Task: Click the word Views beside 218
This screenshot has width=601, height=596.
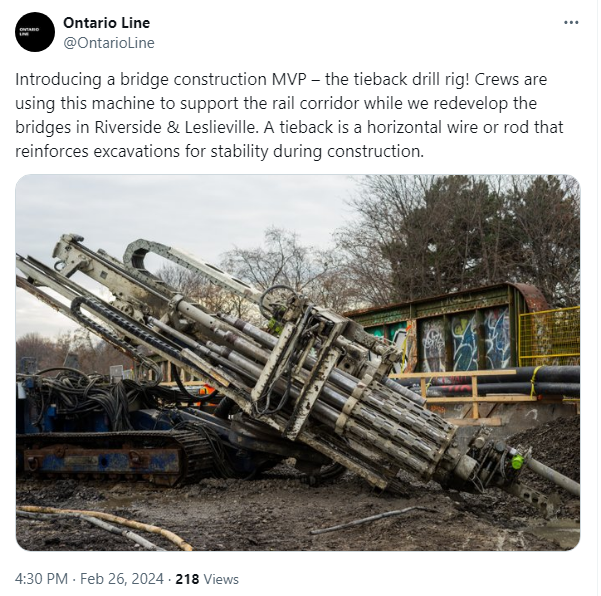Action: tap(221, 579)
